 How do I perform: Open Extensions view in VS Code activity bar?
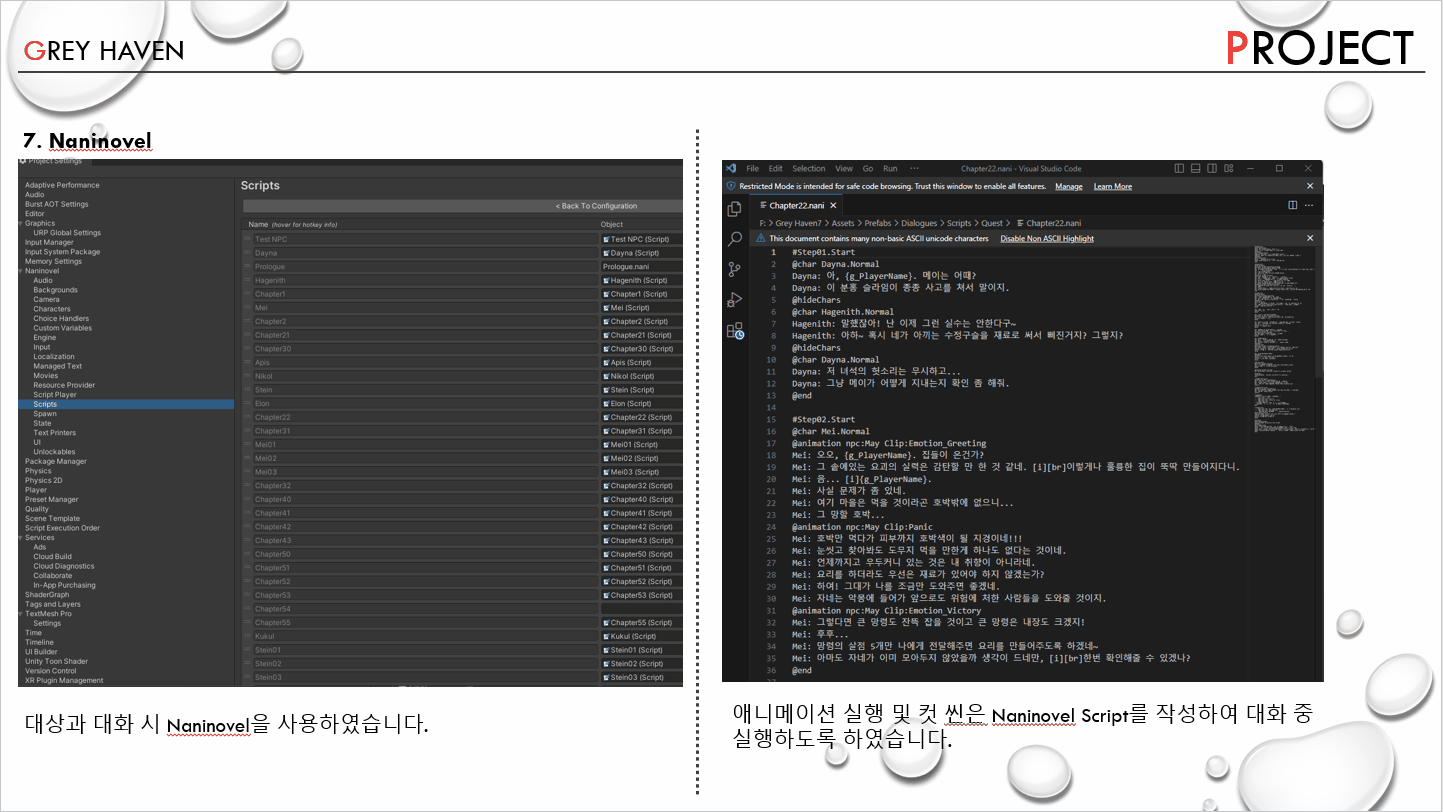(x=735, y=329)
